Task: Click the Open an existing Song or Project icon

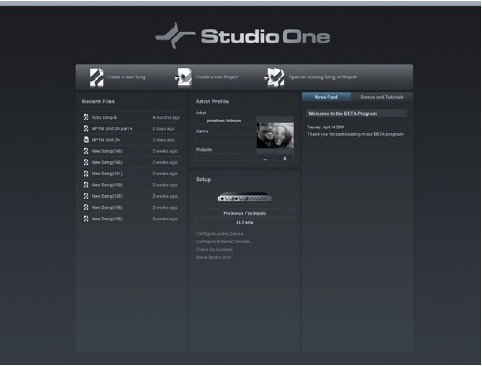Action: 275,77
